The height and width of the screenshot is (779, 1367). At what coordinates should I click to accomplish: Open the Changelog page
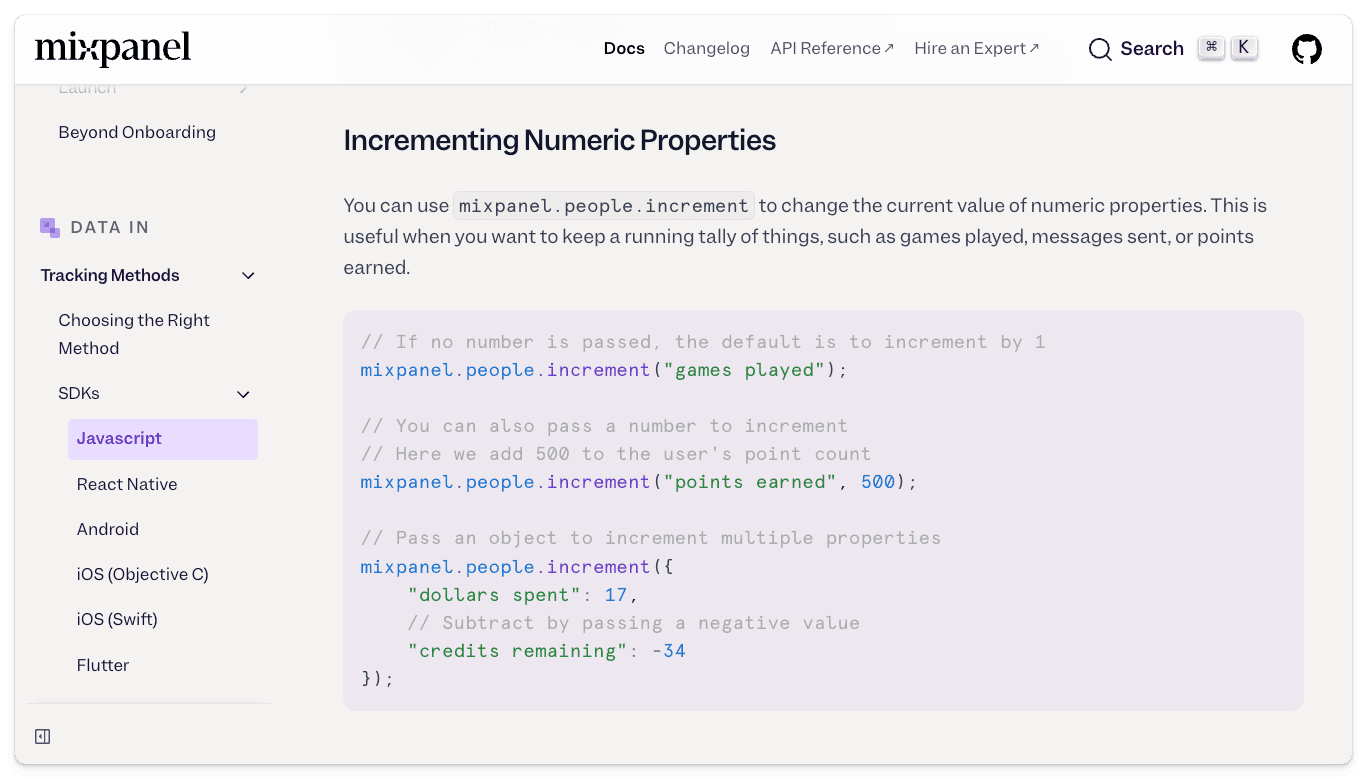pyautogui.click(x=706, y=48)
